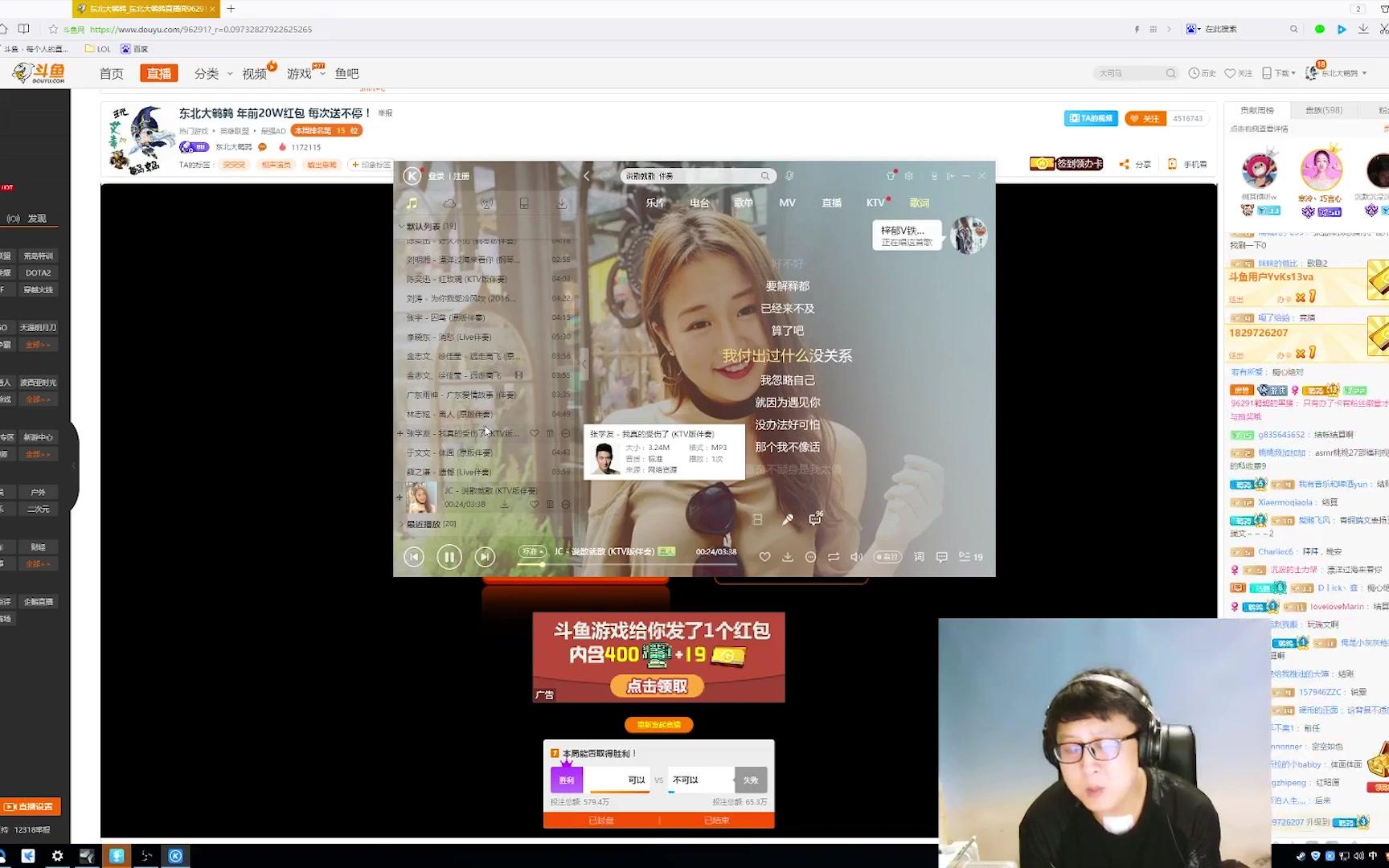
Task: Mute KuGou player volume
Action: point(856,557)
